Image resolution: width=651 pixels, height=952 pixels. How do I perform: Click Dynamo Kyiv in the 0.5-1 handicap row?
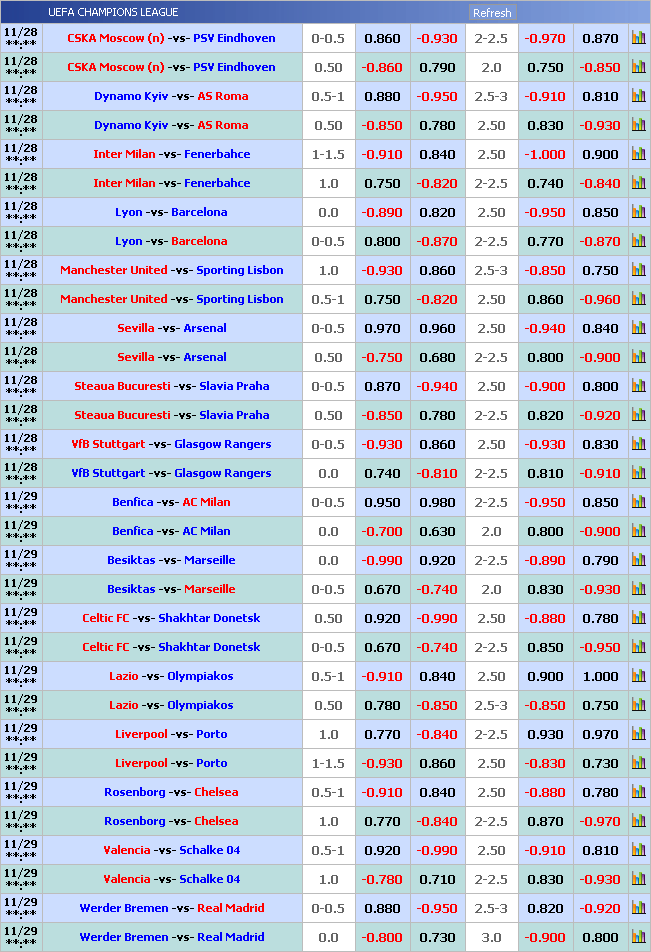(x=131, y=96)
